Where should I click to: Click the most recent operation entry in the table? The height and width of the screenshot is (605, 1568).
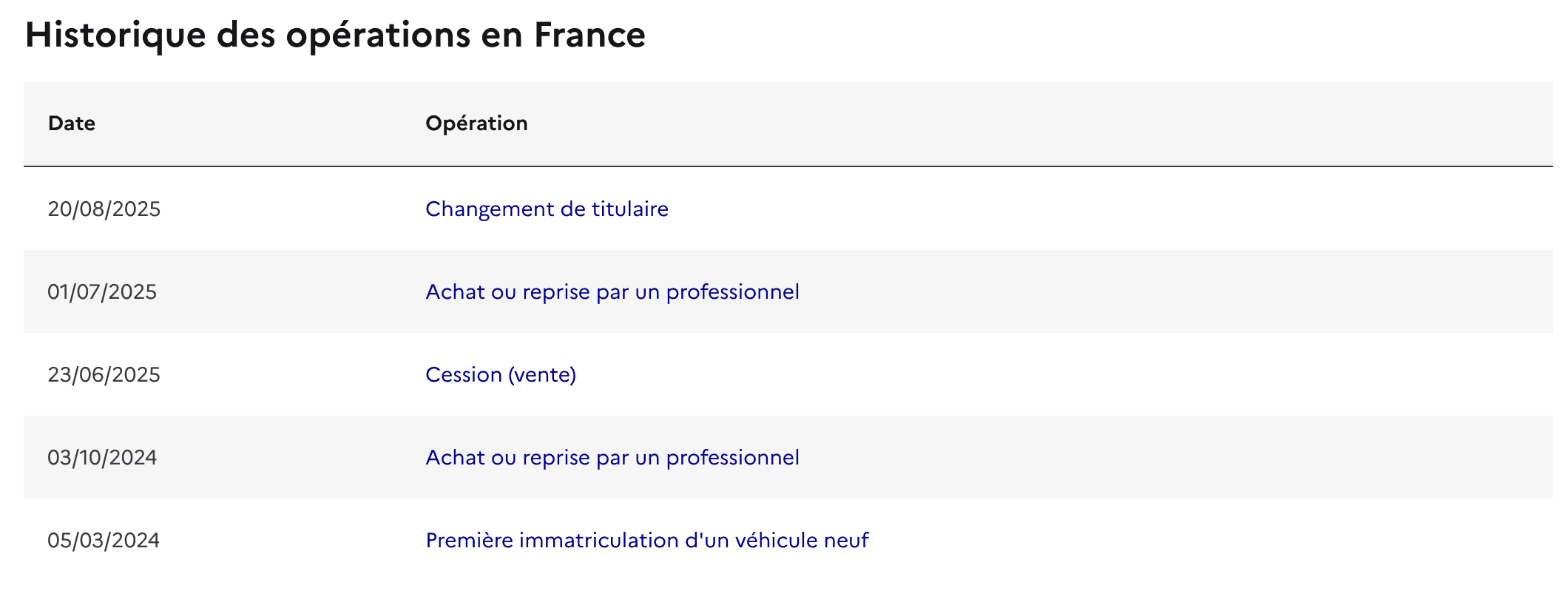point(546,209)
